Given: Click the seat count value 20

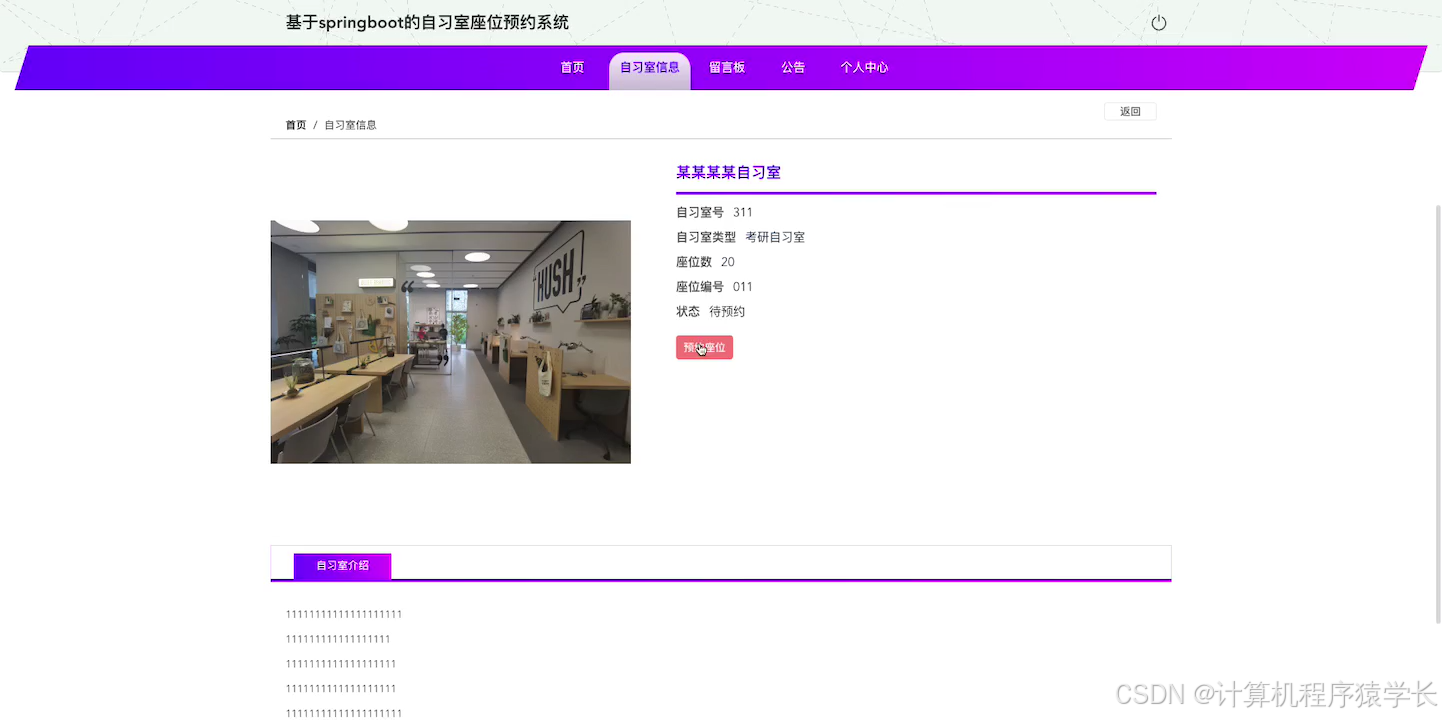Looking at the screenshot, I should (x=729, y=261).
